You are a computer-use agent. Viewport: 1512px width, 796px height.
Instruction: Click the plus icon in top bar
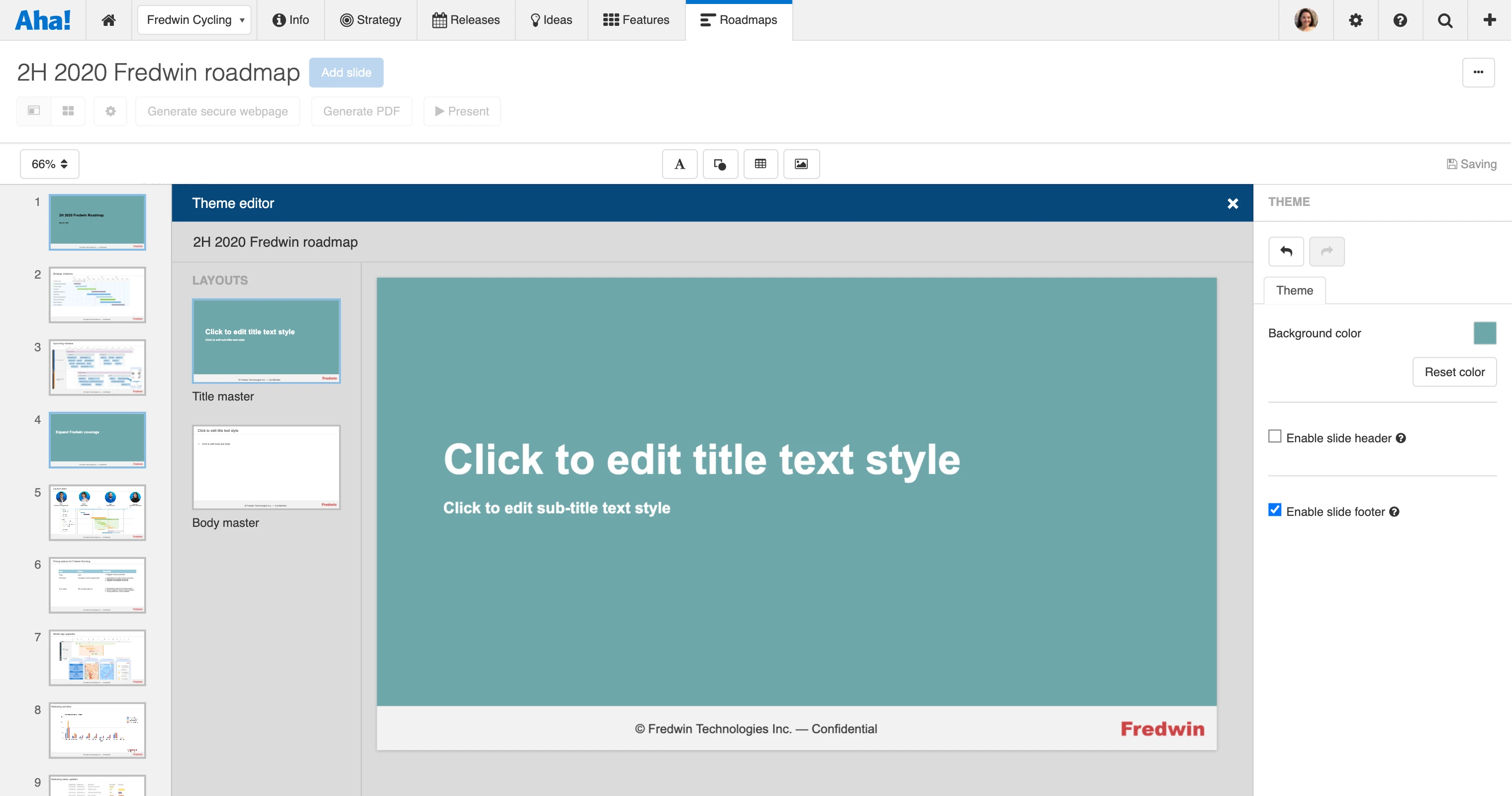point(1489,20)
